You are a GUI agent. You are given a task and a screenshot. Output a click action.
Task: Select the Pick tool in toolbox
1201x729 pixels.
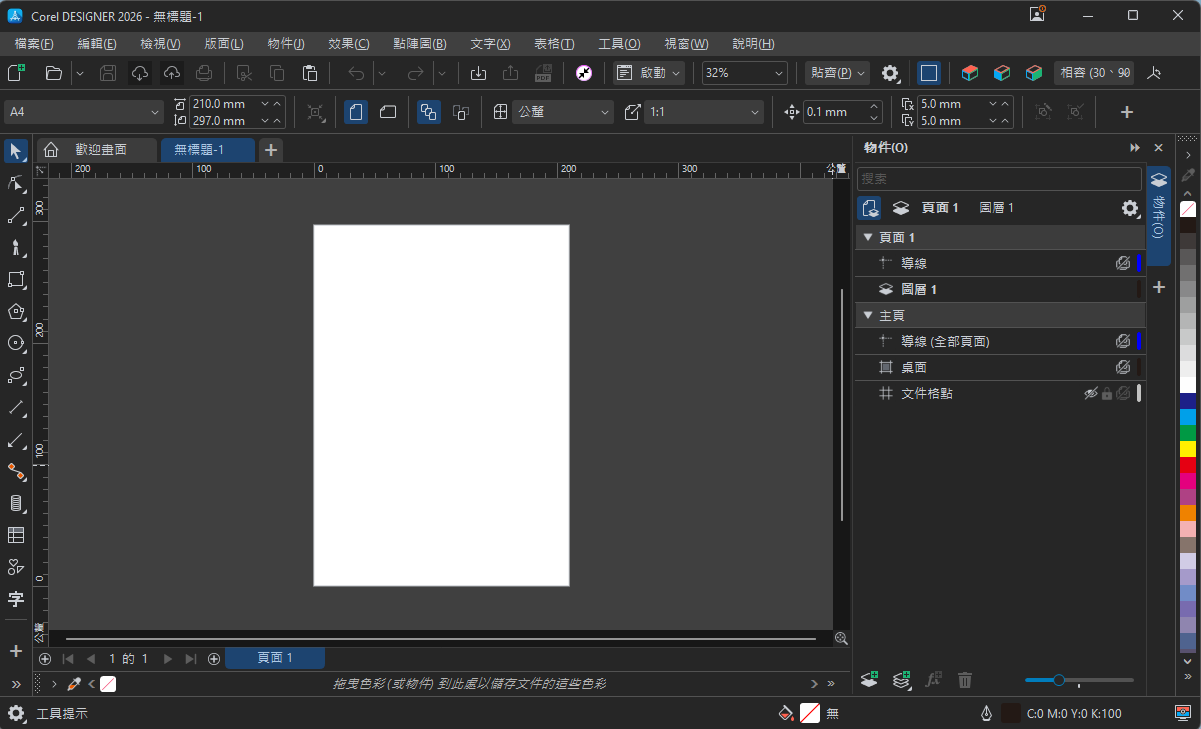click(16, 151)
